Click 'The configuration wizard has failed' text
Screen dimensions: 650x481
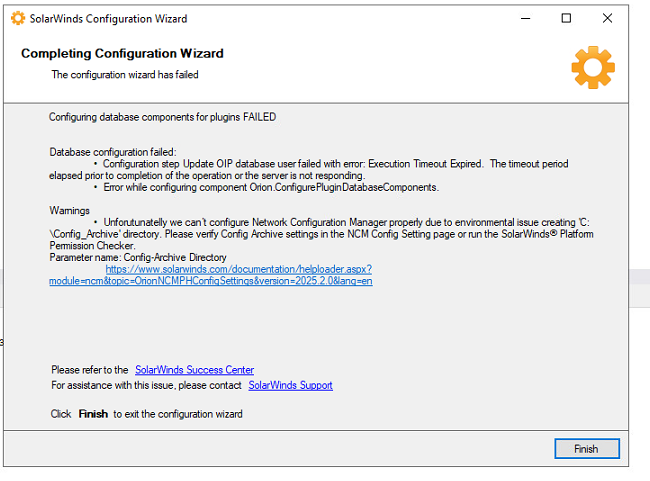click(125, 75)
